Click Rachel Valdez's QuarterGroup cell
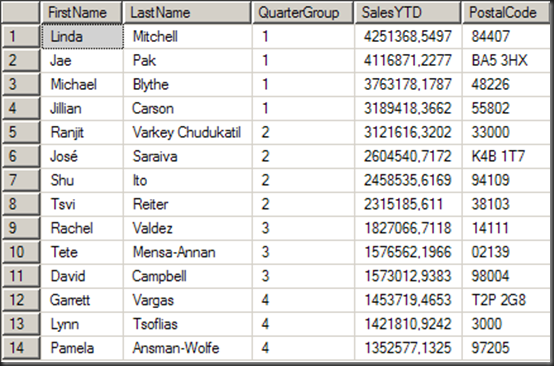The height and width of the screenshot is (366, 554). click(303, 228)
